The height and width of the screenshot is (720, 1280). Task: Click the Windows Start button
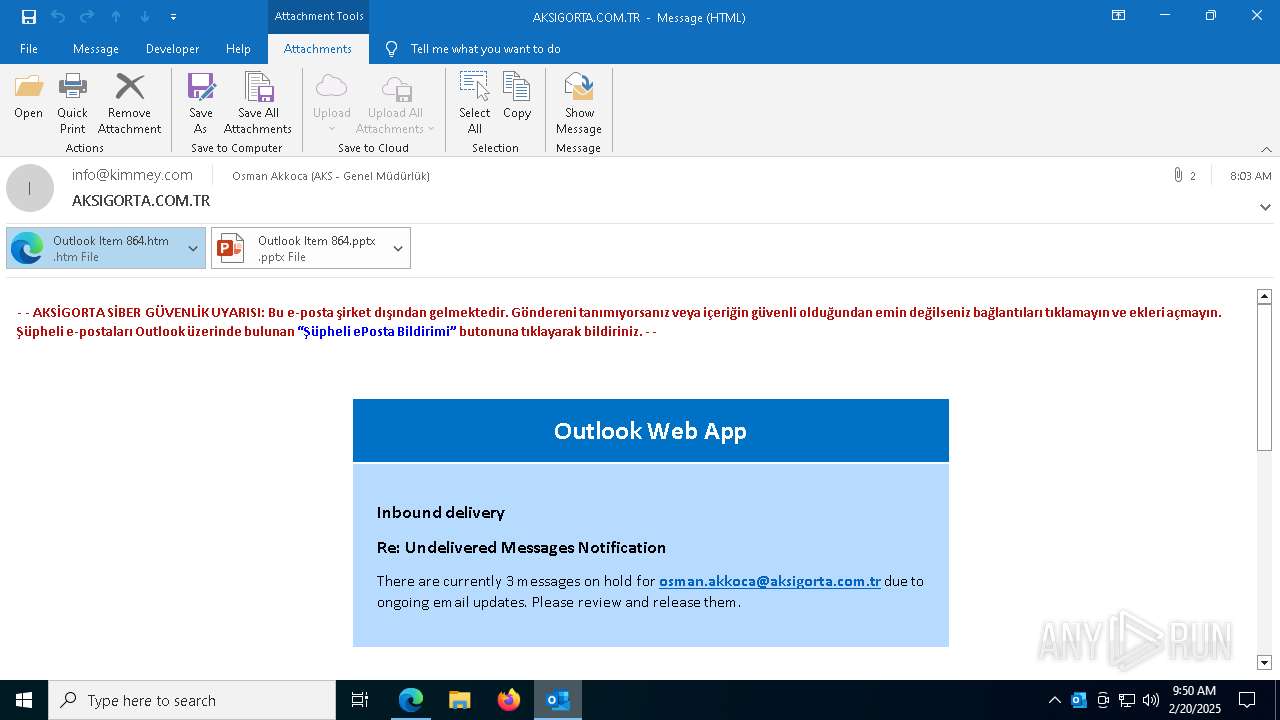pyautogui.click(x=24, y=700)
